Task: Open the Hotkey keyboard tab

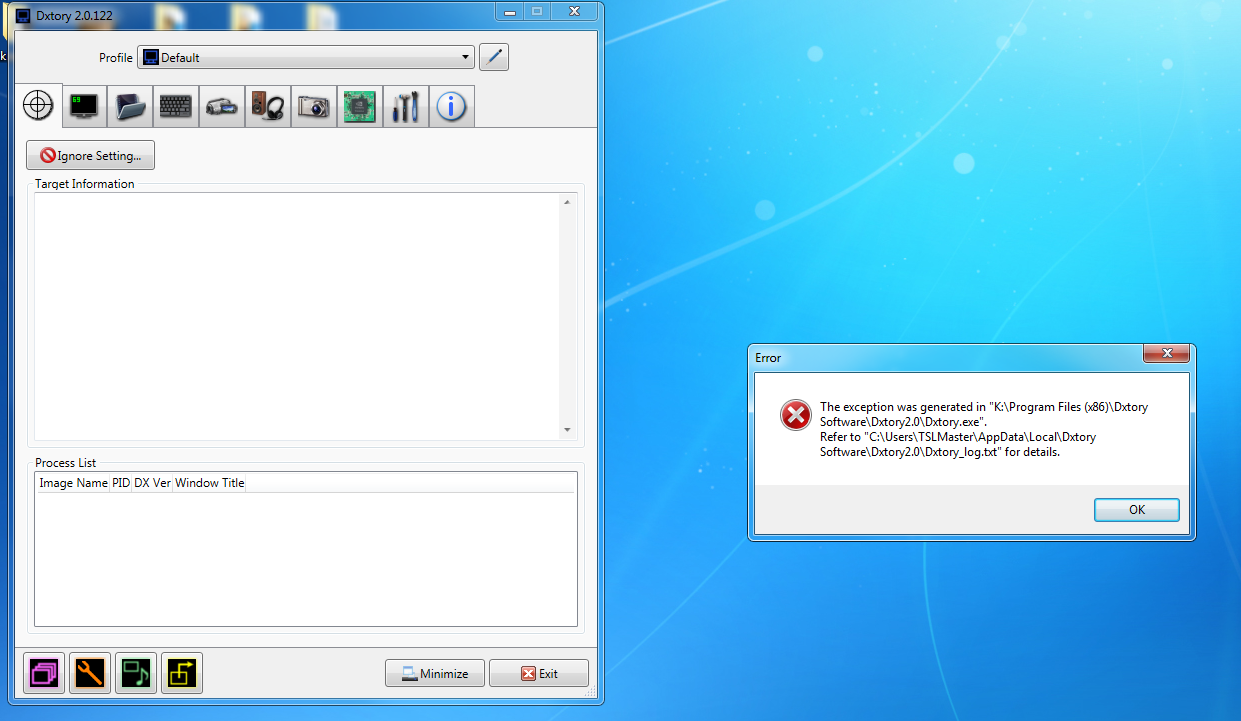Action: (176, 106)
